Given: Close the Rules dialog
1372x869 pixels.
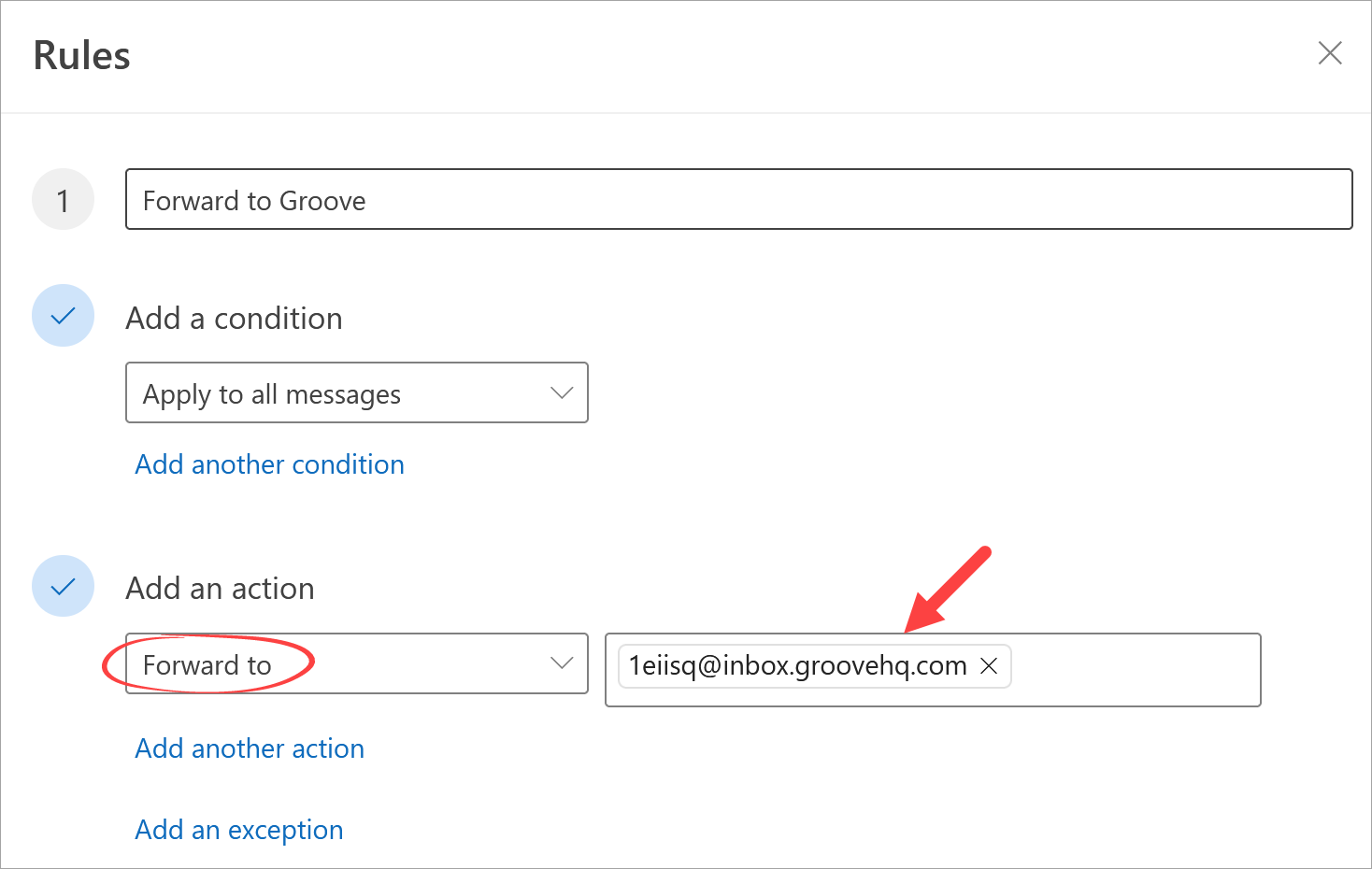Looking at the screenshot, I should pyautogui.click(x=1329, y=53).
